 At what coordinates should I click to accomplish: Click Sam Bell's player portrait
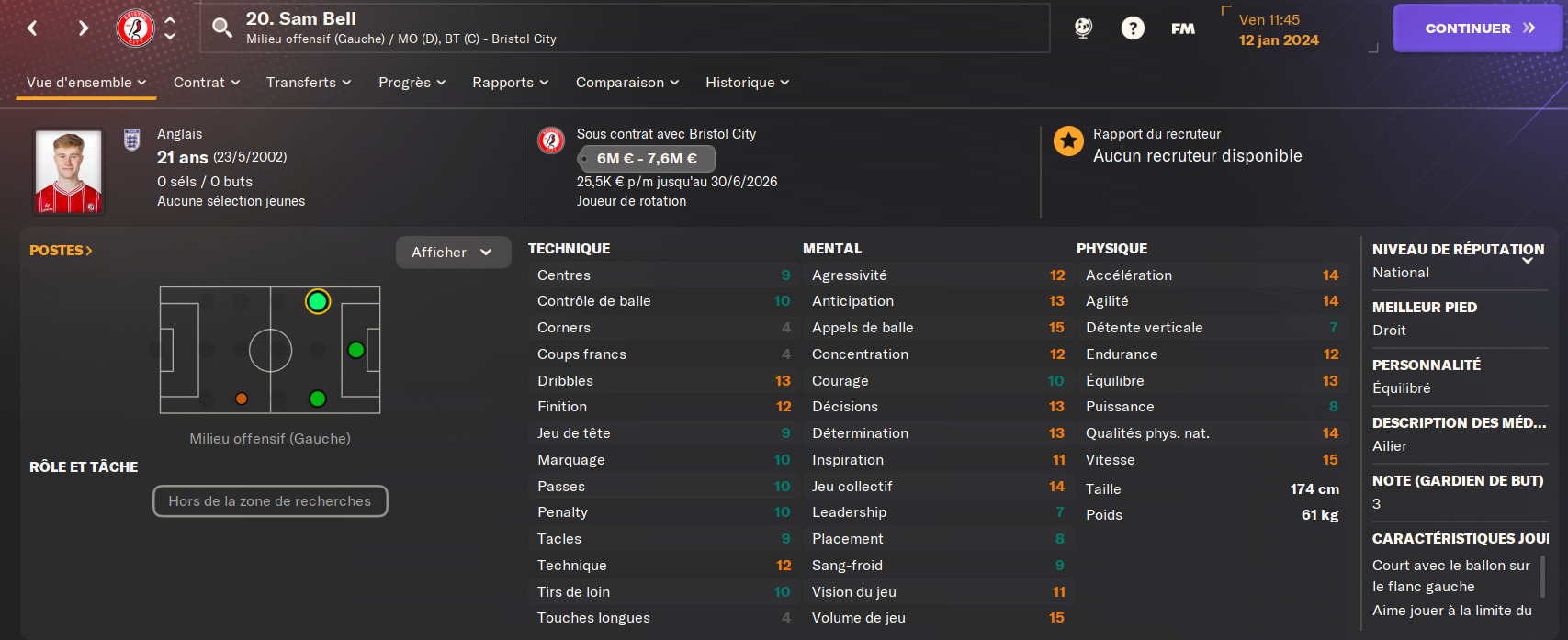68,172
